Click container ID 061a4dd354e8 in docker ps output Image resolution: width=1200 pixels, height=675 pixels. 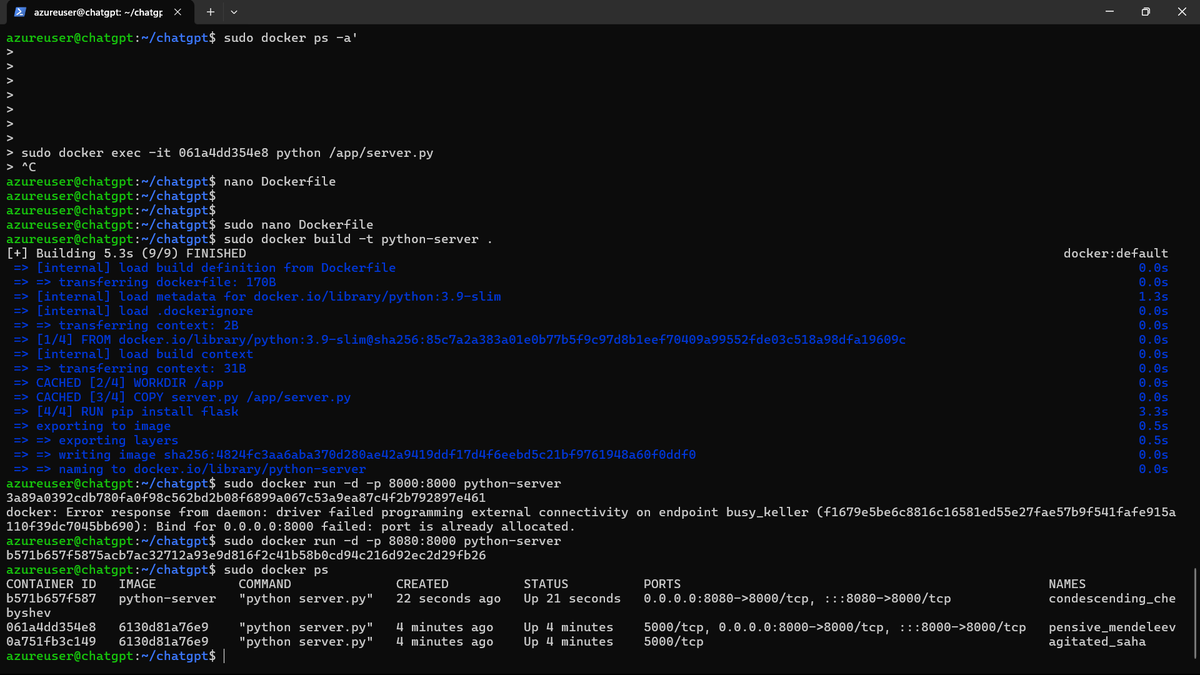point(51,627)
